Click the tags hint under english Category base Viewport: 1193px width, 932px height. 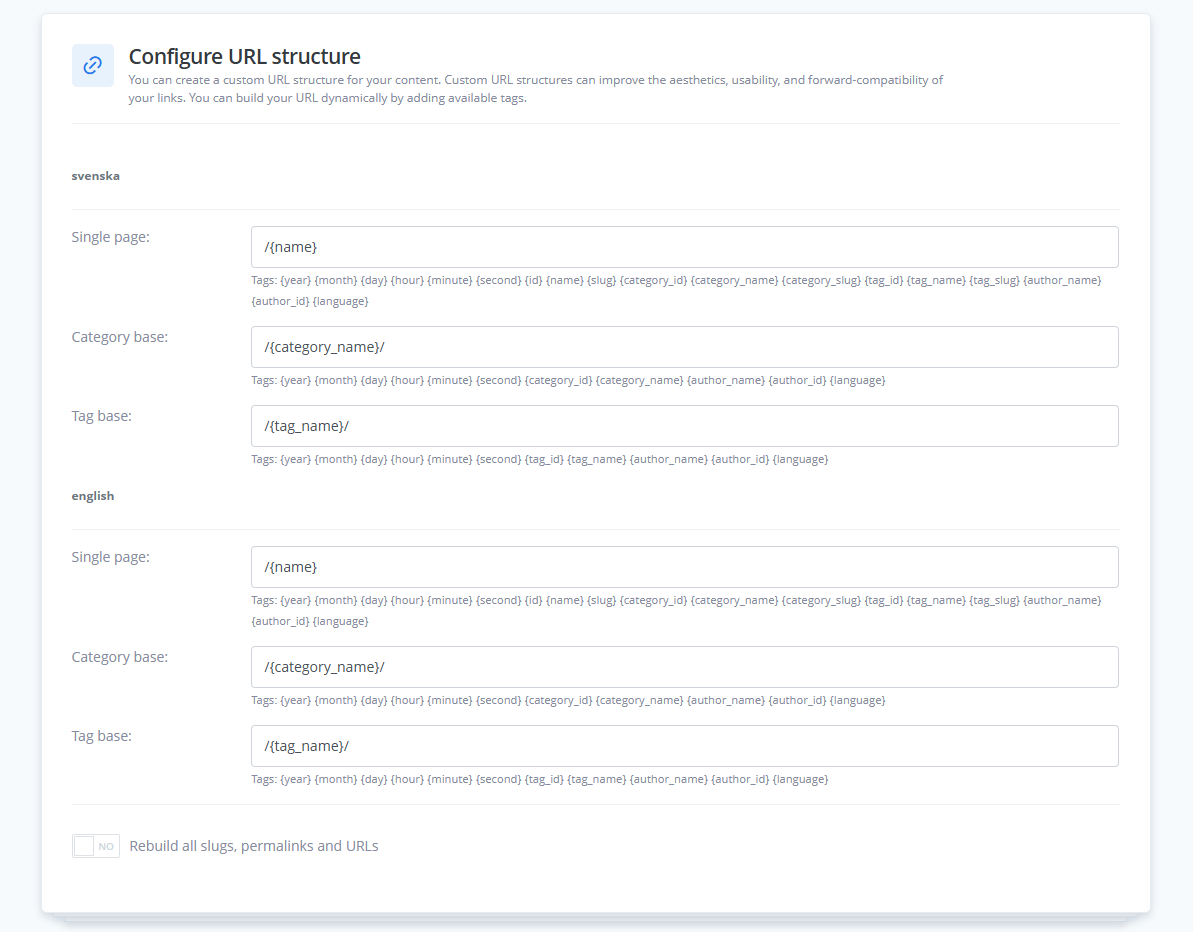[568, 701]
